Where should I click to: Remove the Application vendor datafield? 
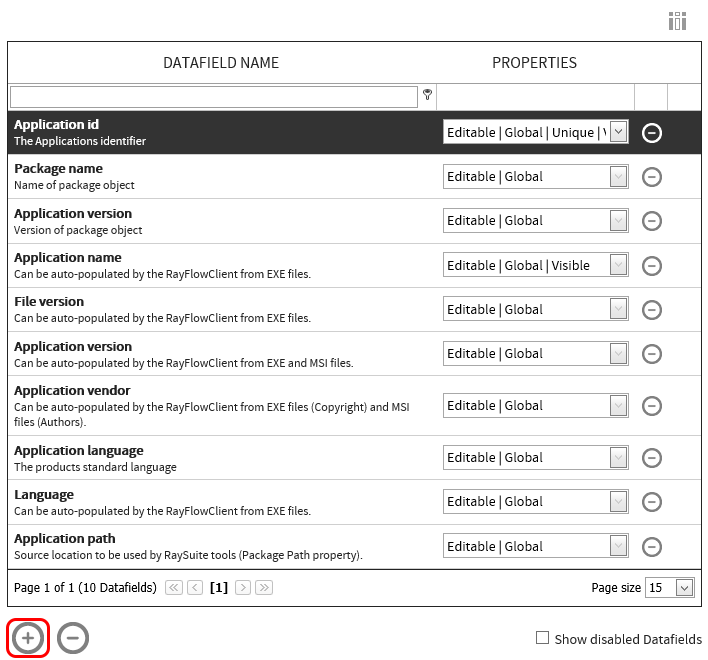tap(652, 406)
